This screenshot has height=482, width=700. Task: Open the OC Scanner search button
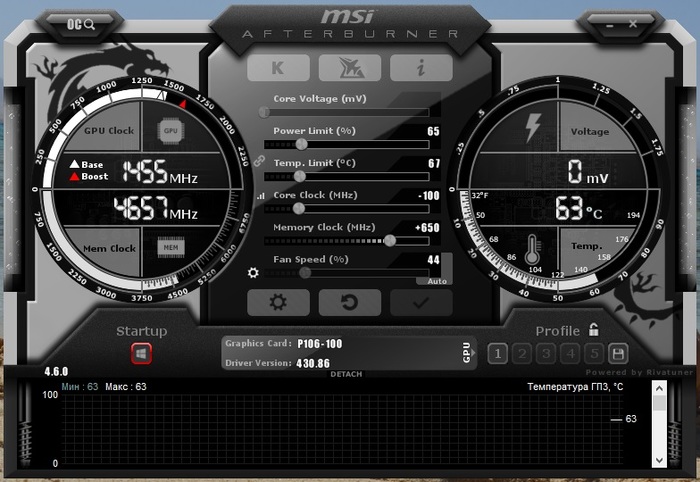(x=81, y=24)
